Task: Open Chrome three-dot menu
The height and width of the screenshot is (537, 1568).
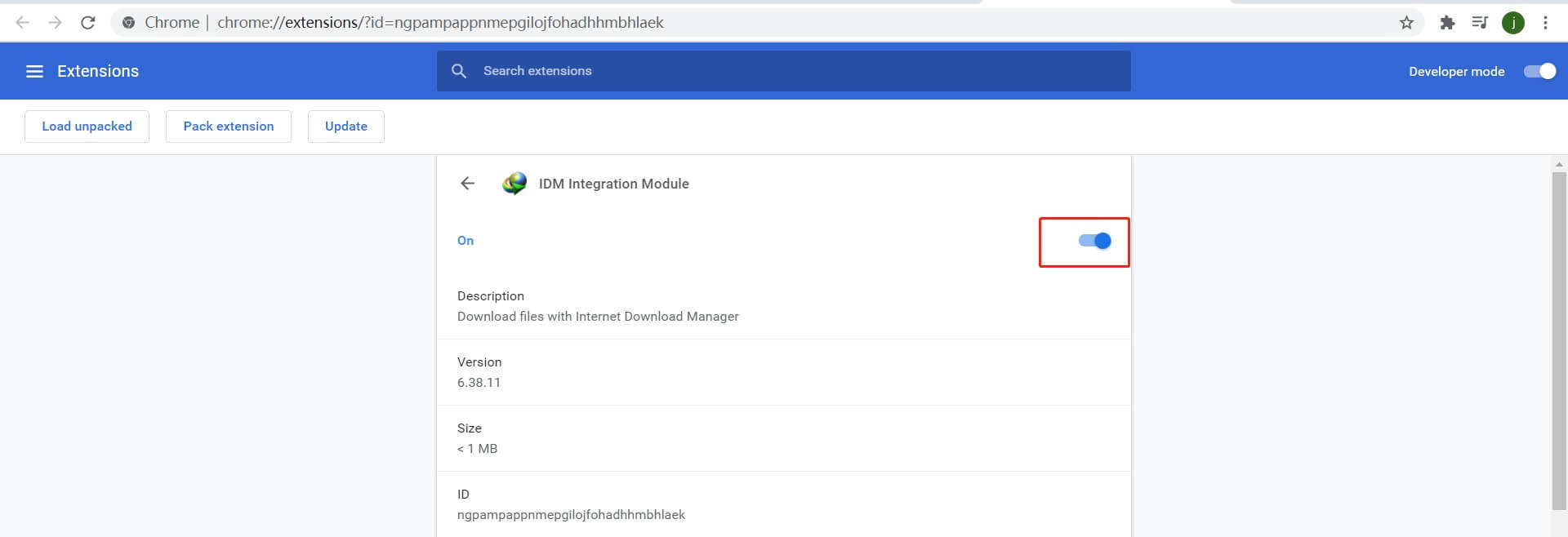Action: tap(1545, 23)
